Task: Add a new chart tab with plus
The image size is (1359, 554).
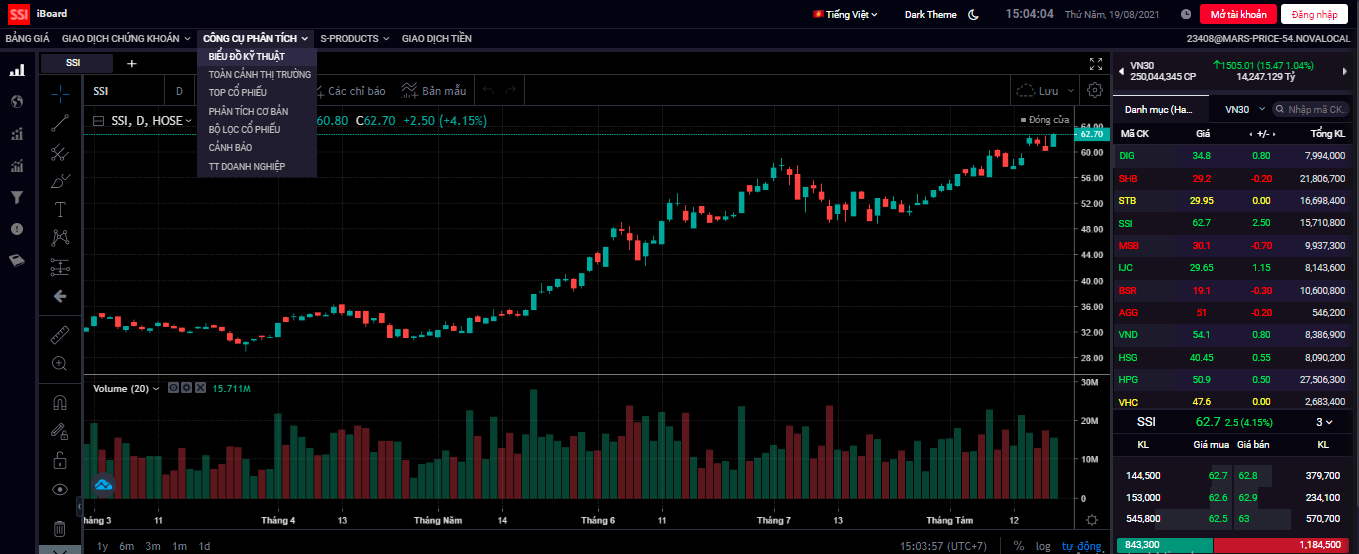Action: point(131,63)
